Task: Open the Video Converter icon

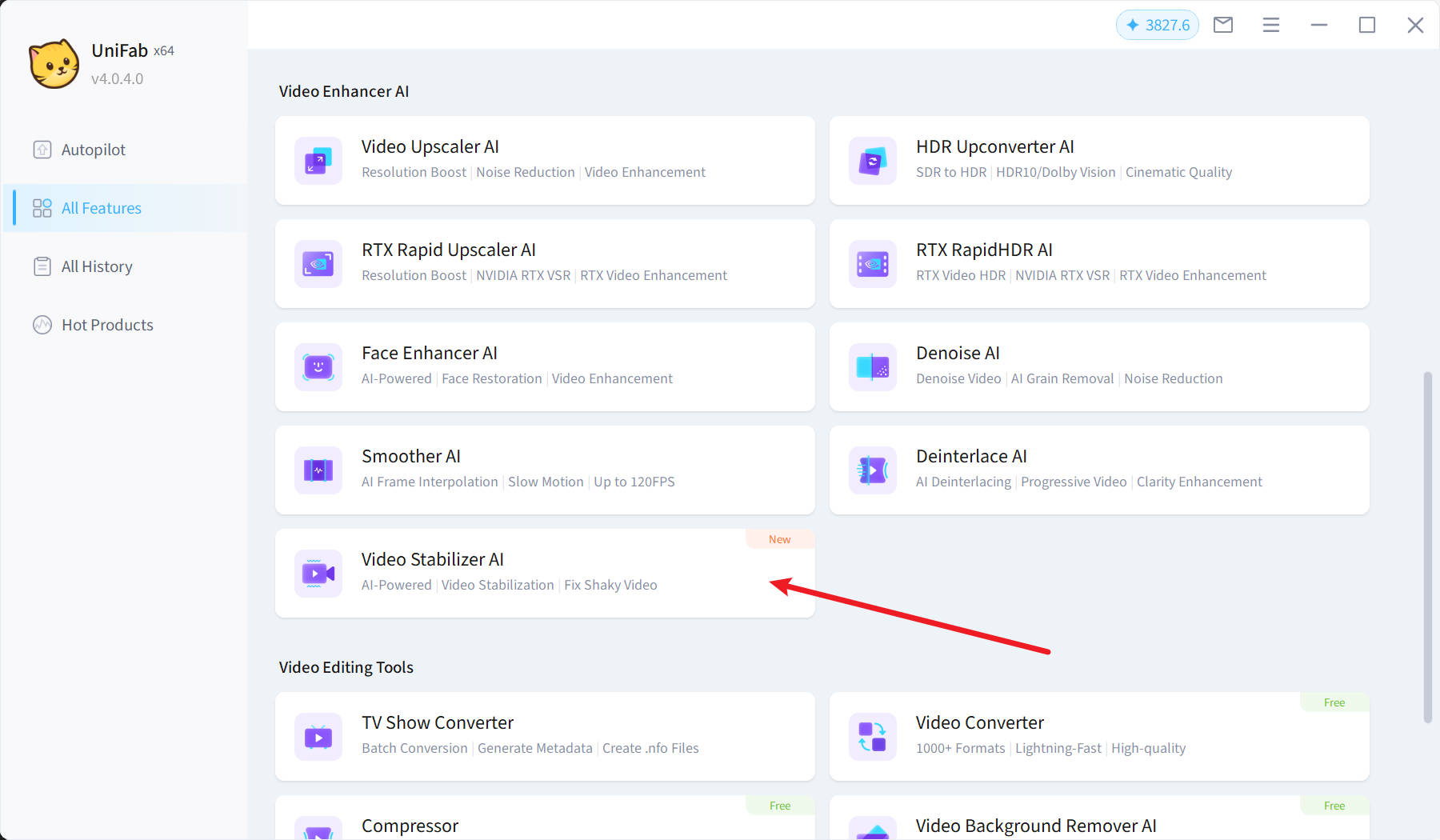Action: [x=872, y=737]
